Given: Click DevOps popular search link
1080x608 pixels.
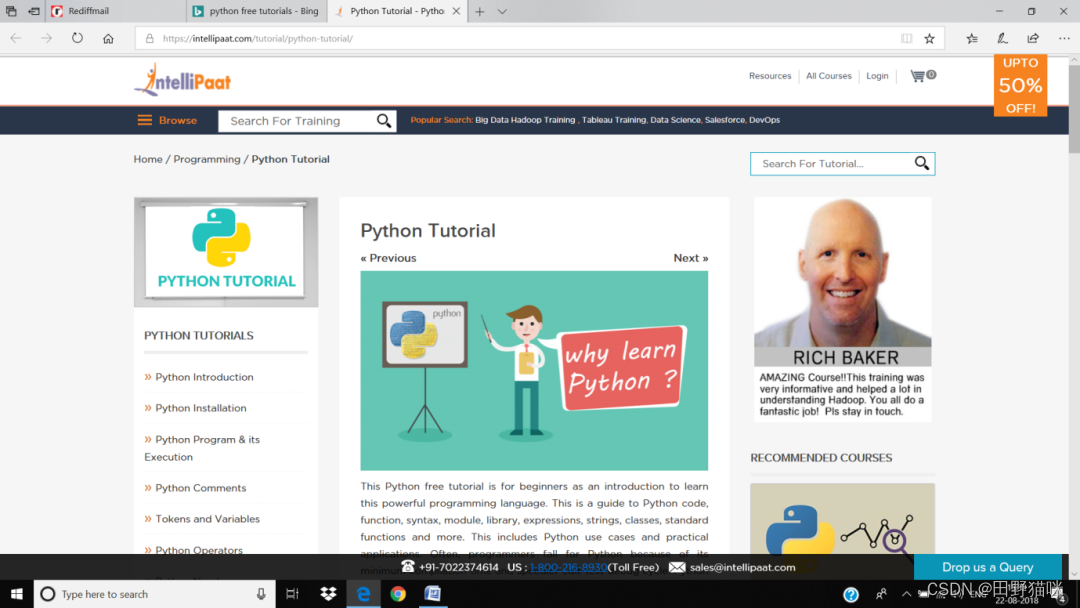Looking at the screenshot, I should pyautogui.click(x=765, y=120).
